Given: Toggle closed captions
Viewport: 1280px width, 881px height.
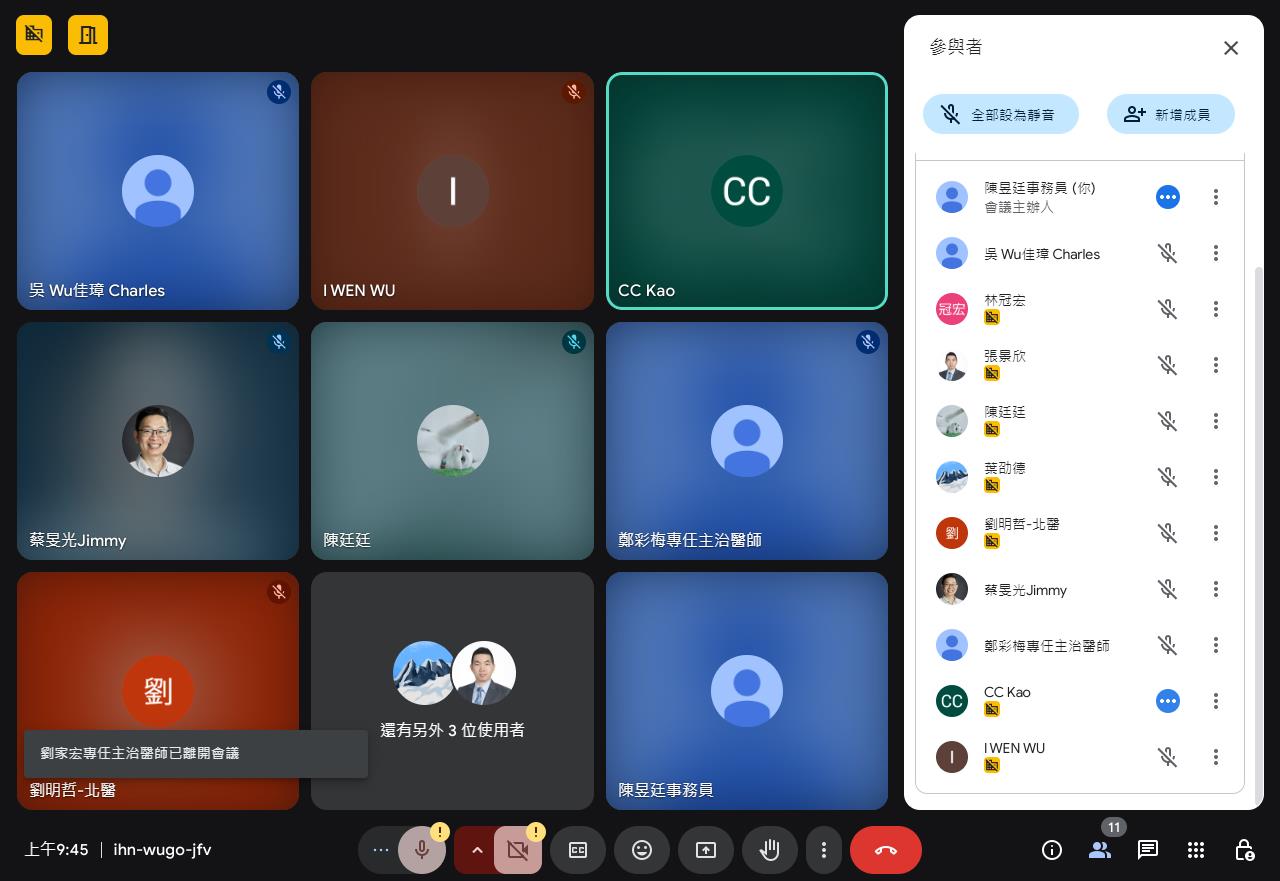Looking at the screenshot, I should (x=578, y=850).
